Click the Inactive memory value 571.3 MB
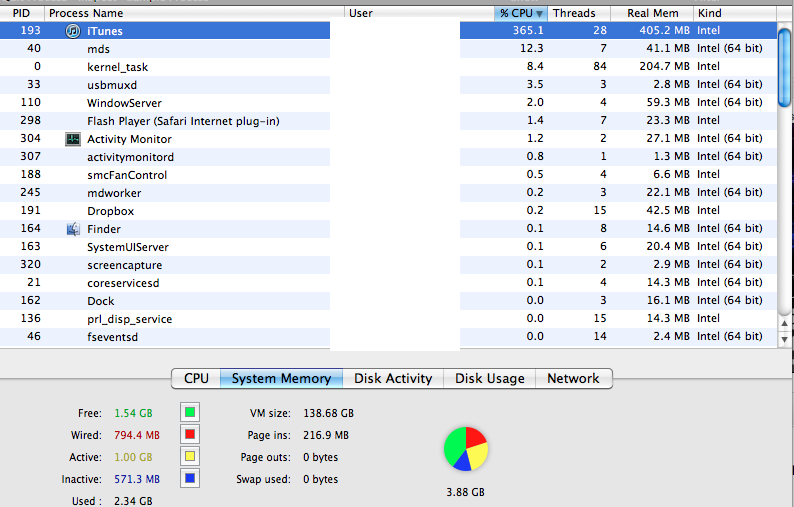 137,479
